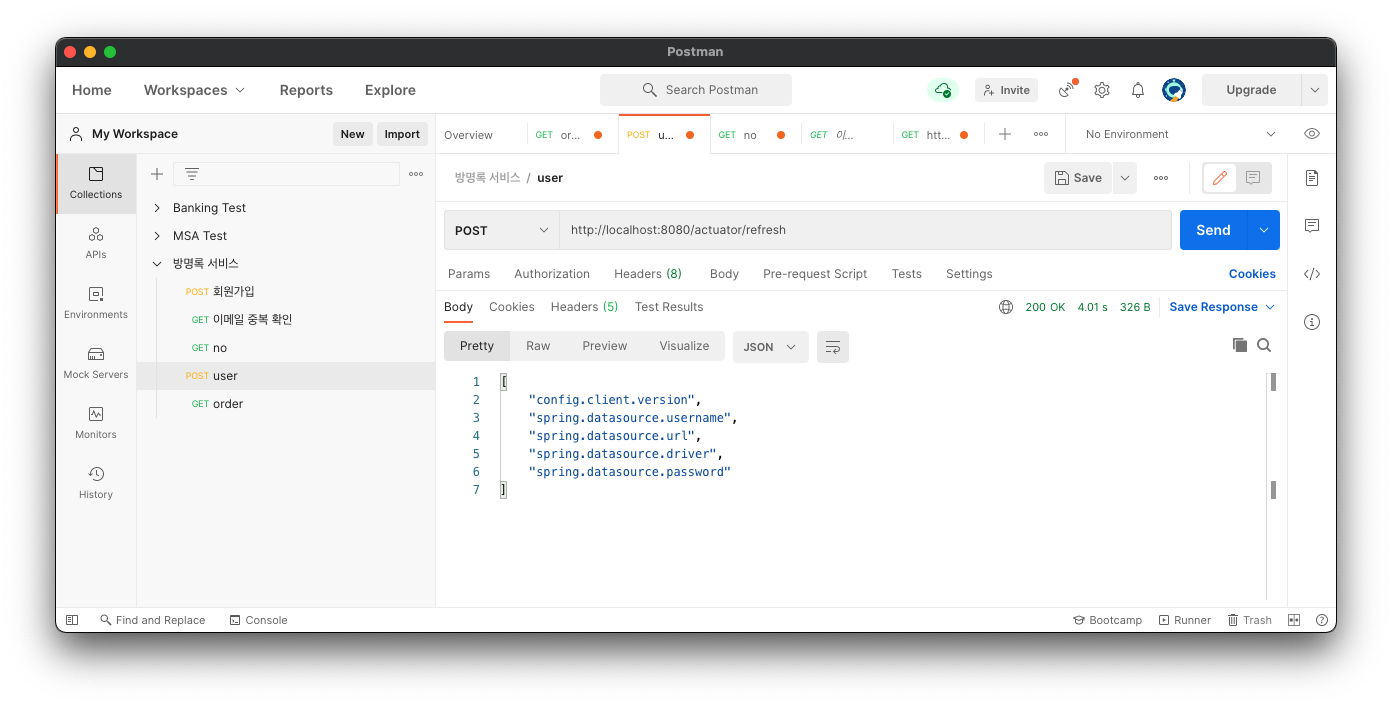Viewport: 1392px width, 706px height.
Task: Click the filter icon in collections search
Action: point(192,174)
